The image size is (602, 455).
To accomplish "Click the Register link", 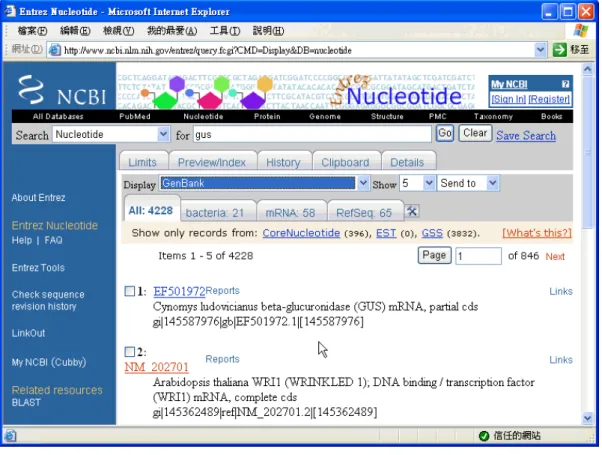I will [549, 99].
